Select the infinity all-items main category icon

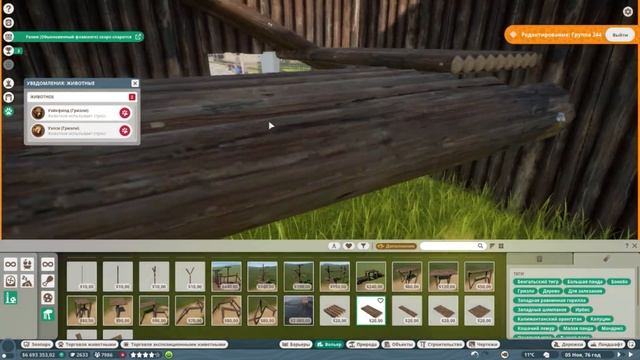pyautogui.click(x=11, y=264)
